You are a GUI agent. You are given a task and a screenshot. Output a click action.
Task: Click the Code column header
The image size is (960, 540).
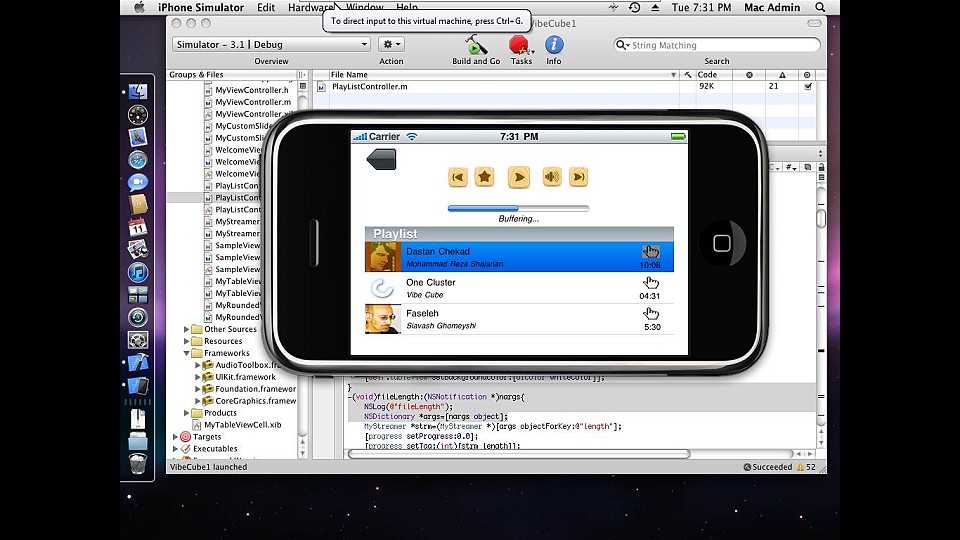[x=714, y=75]
